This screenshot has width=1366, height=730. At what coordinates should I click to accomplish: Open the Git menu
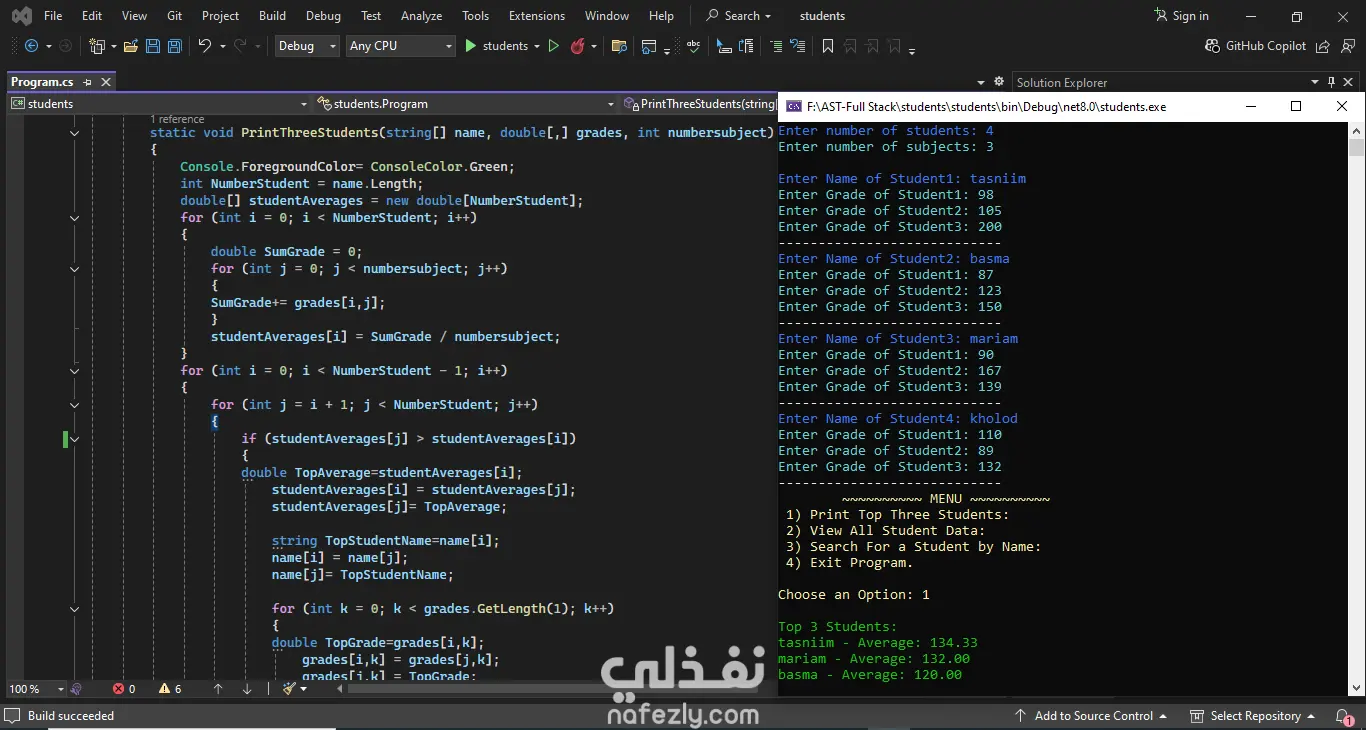(x=175, y=16)
